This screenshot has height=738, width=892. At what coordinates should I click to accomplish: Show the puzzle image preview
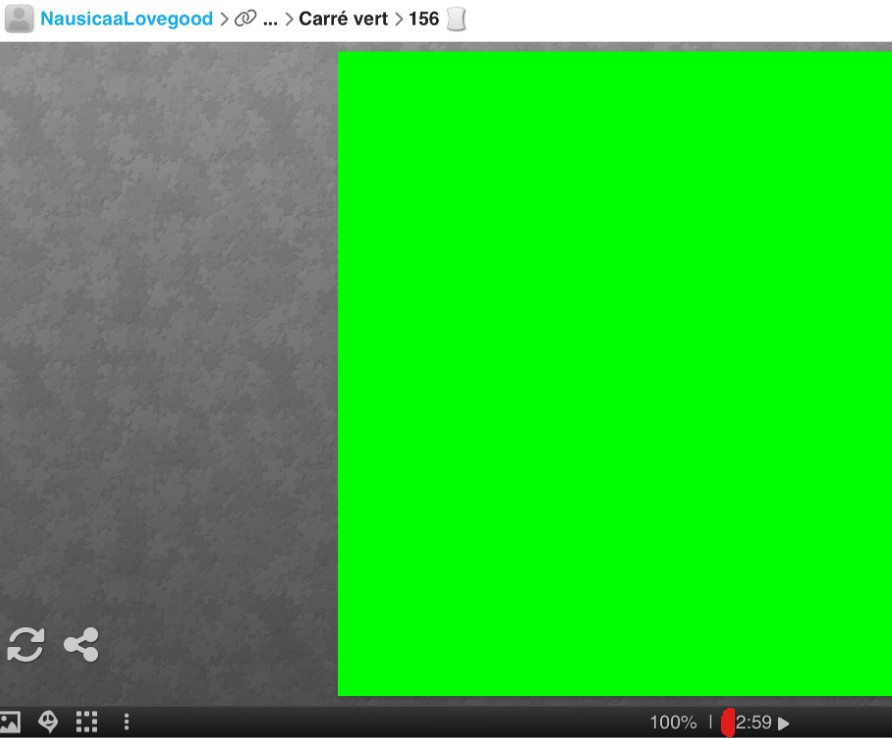click(10, 722)
